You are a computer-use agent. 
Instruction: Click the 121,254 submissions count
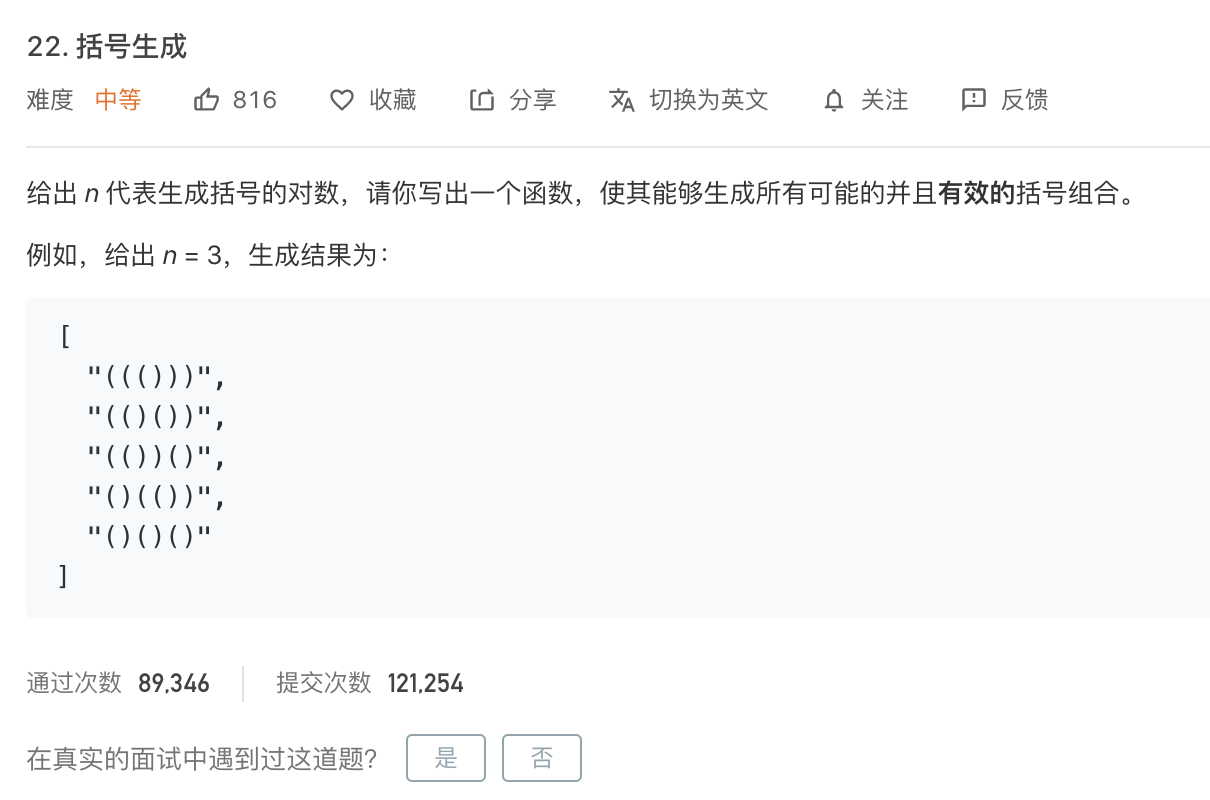[x=425, y=683]
